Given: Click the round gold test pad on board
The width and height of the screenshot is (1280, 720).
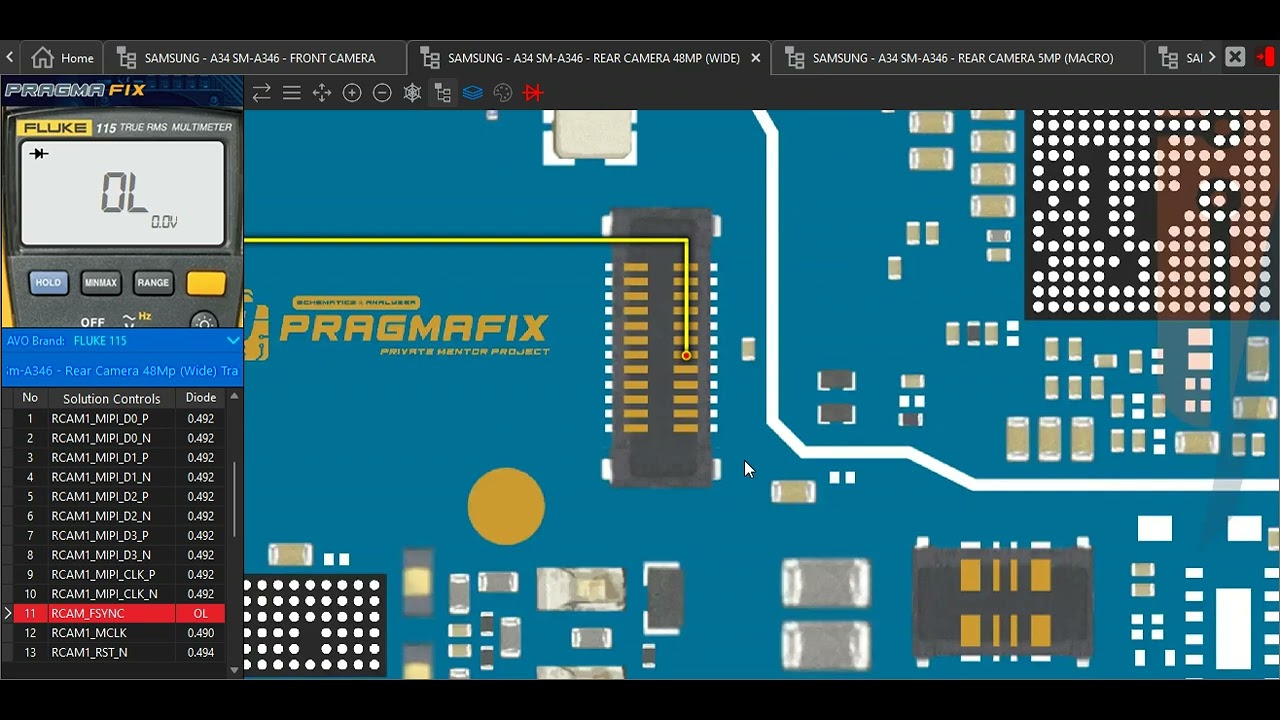Looking at the screenshot, I should coord(506,507).
